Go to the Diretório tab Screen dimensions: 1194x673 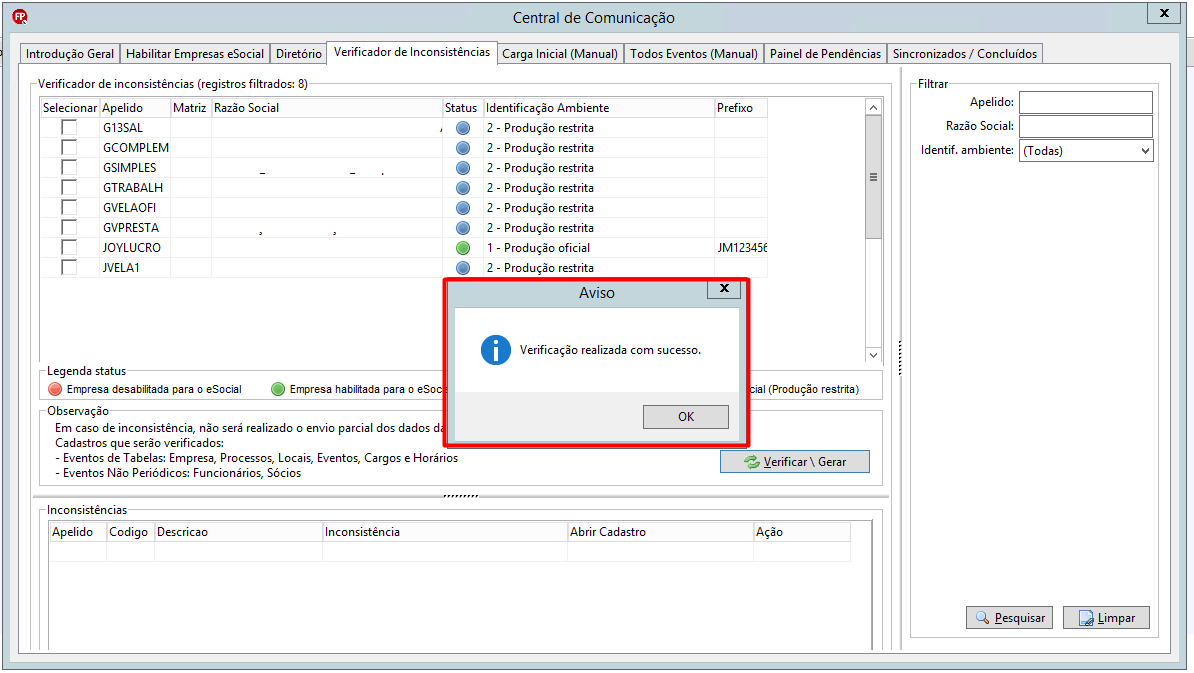pos(298,54)
